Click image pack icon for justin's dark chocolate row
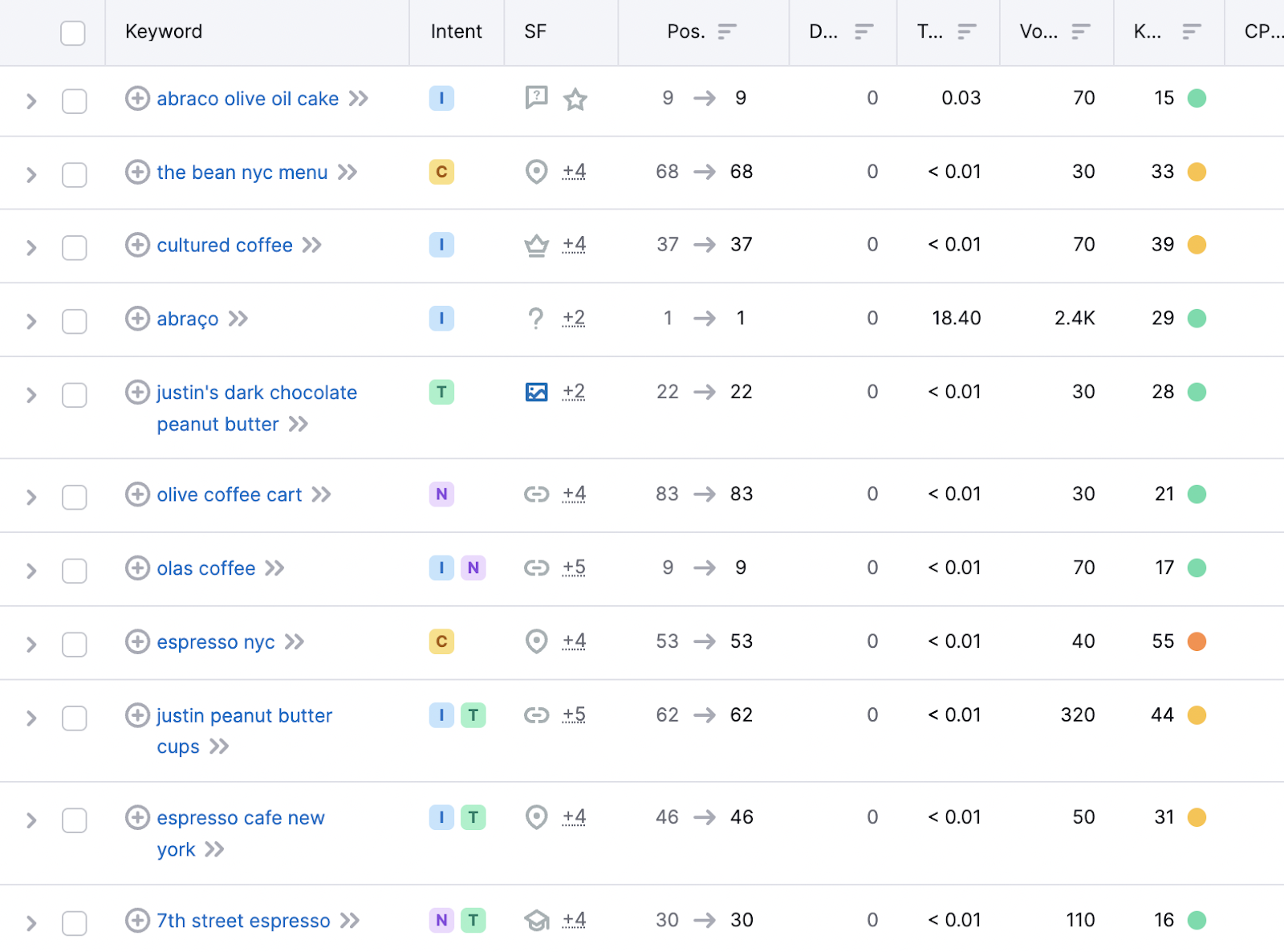Screen dimensions: 1284x952 pyautogui.click(x=536, y=392)
